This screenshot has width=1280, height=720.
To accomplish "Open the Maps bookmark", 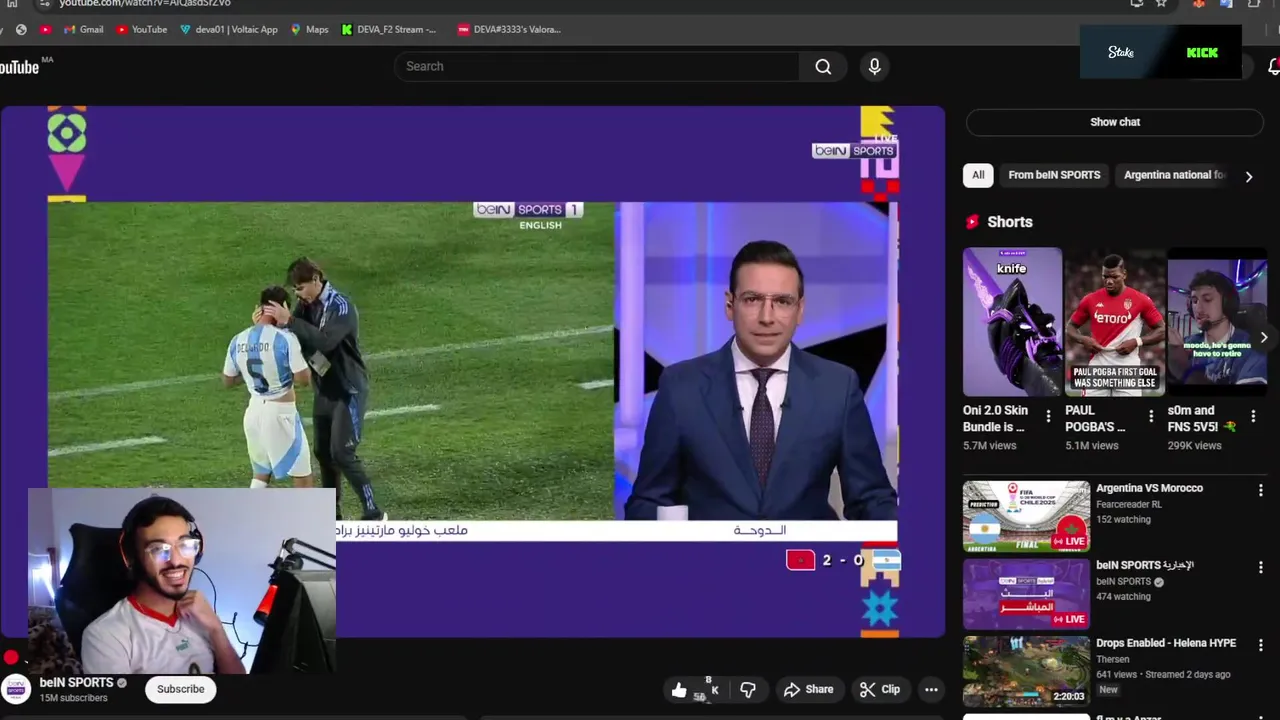I will point(309,29).
